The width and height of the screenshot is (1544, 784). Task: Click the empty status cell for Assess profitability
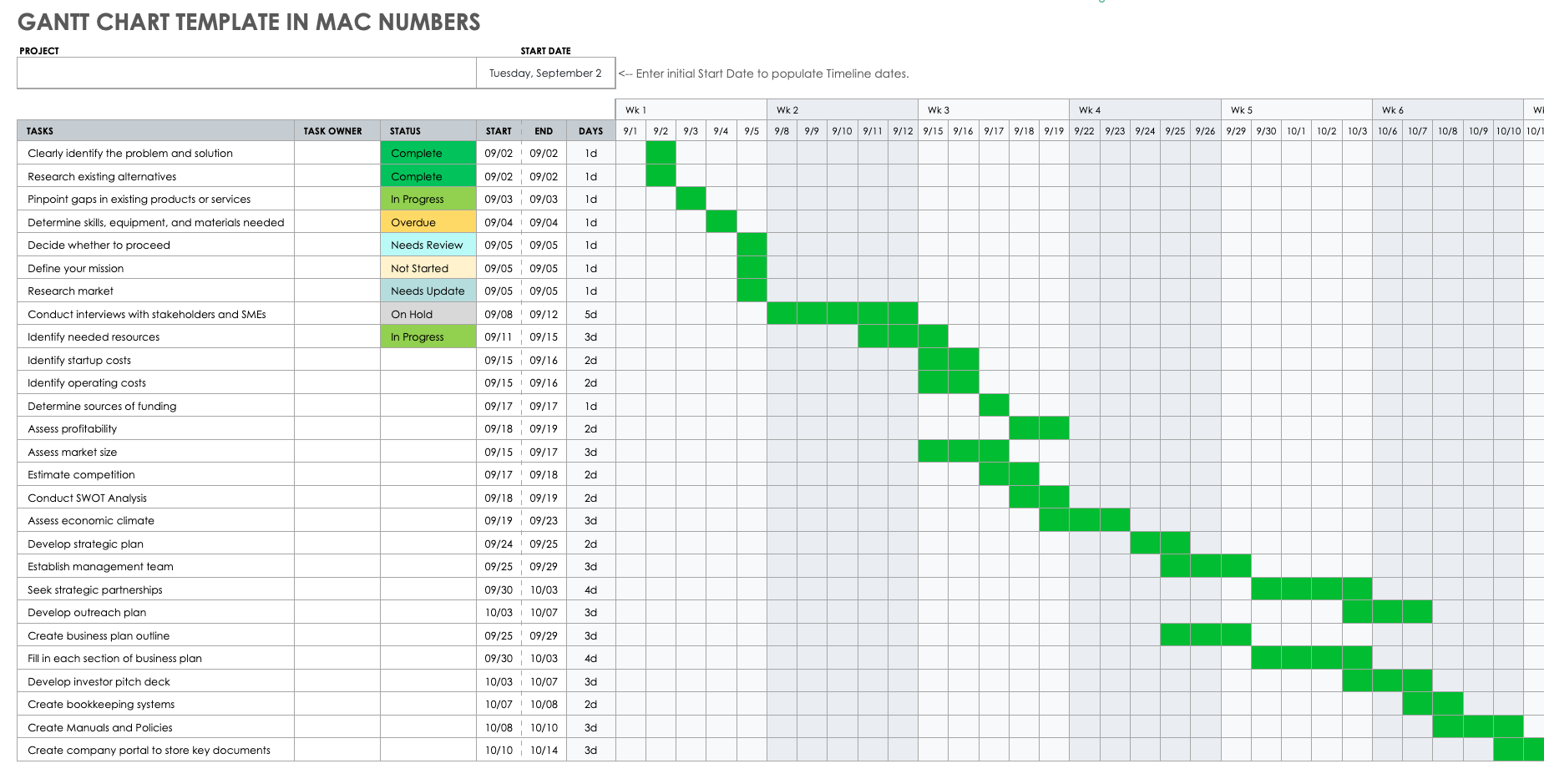pos(428,429)
